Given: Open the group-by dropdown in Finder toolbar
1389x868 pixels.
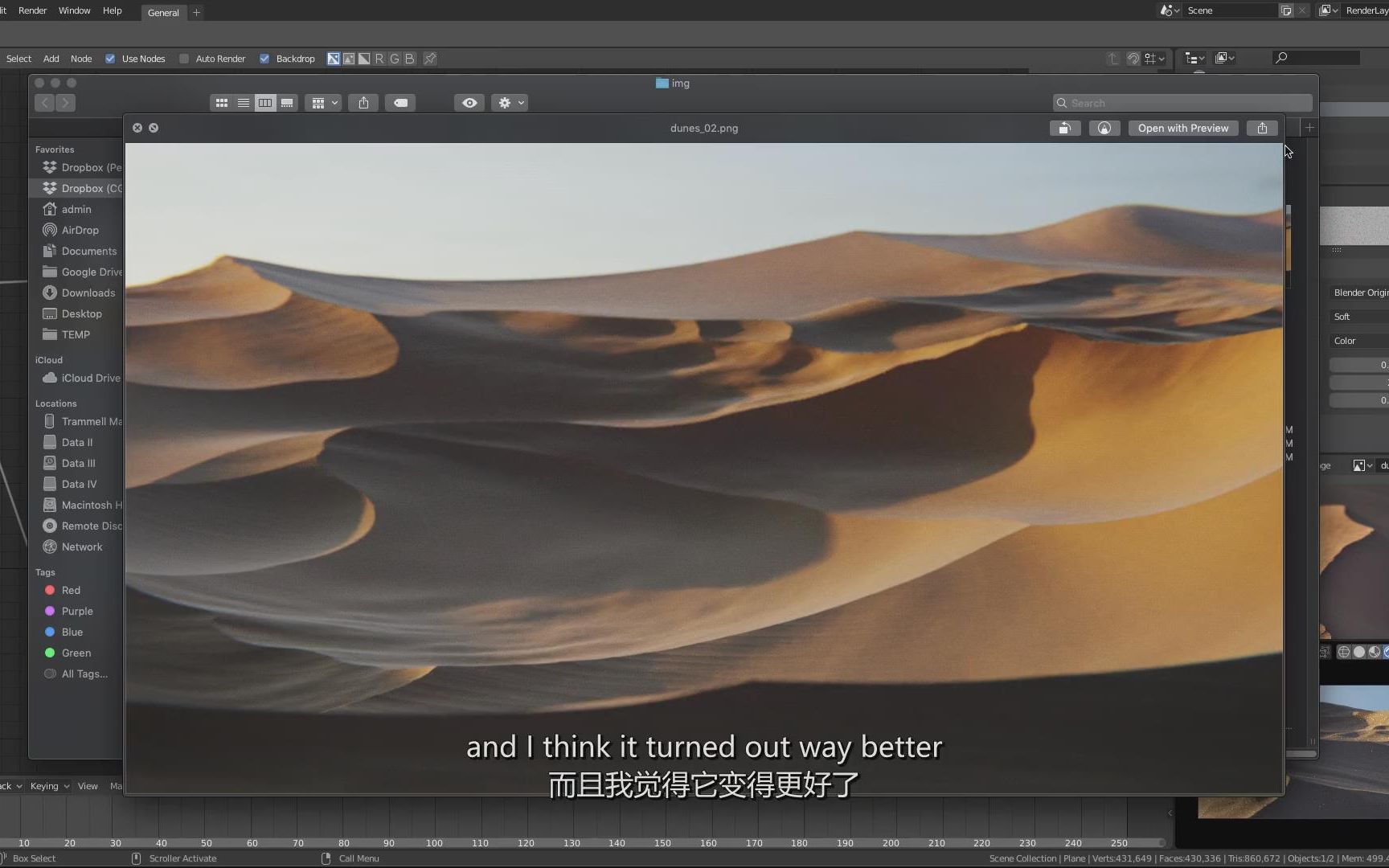Looking at the screenshot, I should 323,102.
